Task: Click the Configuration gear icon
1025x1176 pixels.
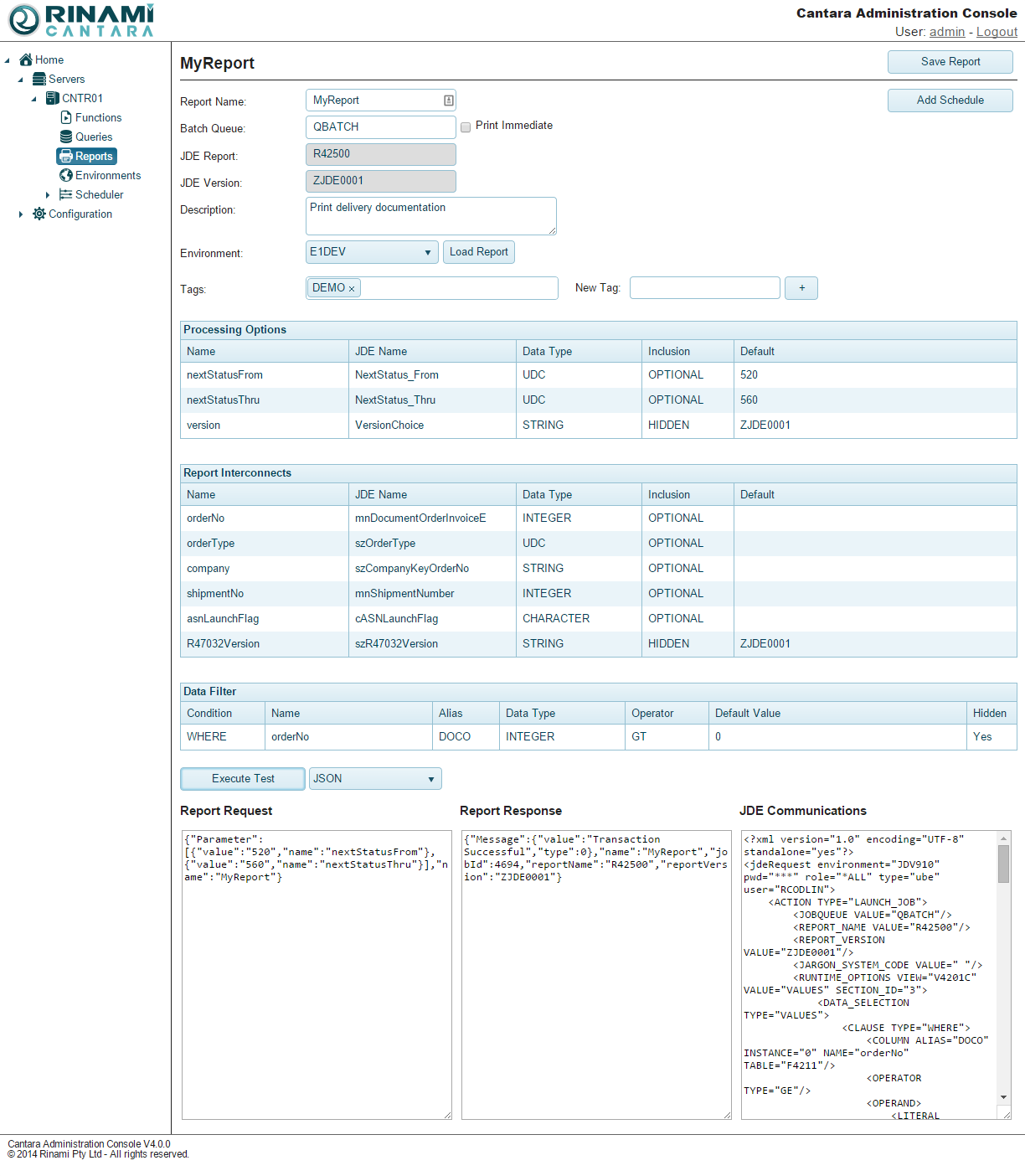Action: 39,214
